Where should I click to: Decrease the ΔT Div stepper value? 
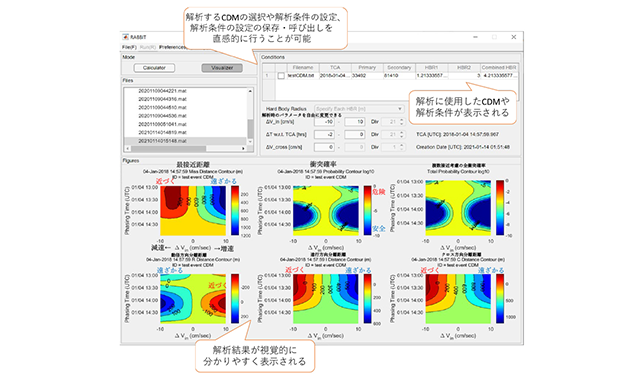point(402,136)
